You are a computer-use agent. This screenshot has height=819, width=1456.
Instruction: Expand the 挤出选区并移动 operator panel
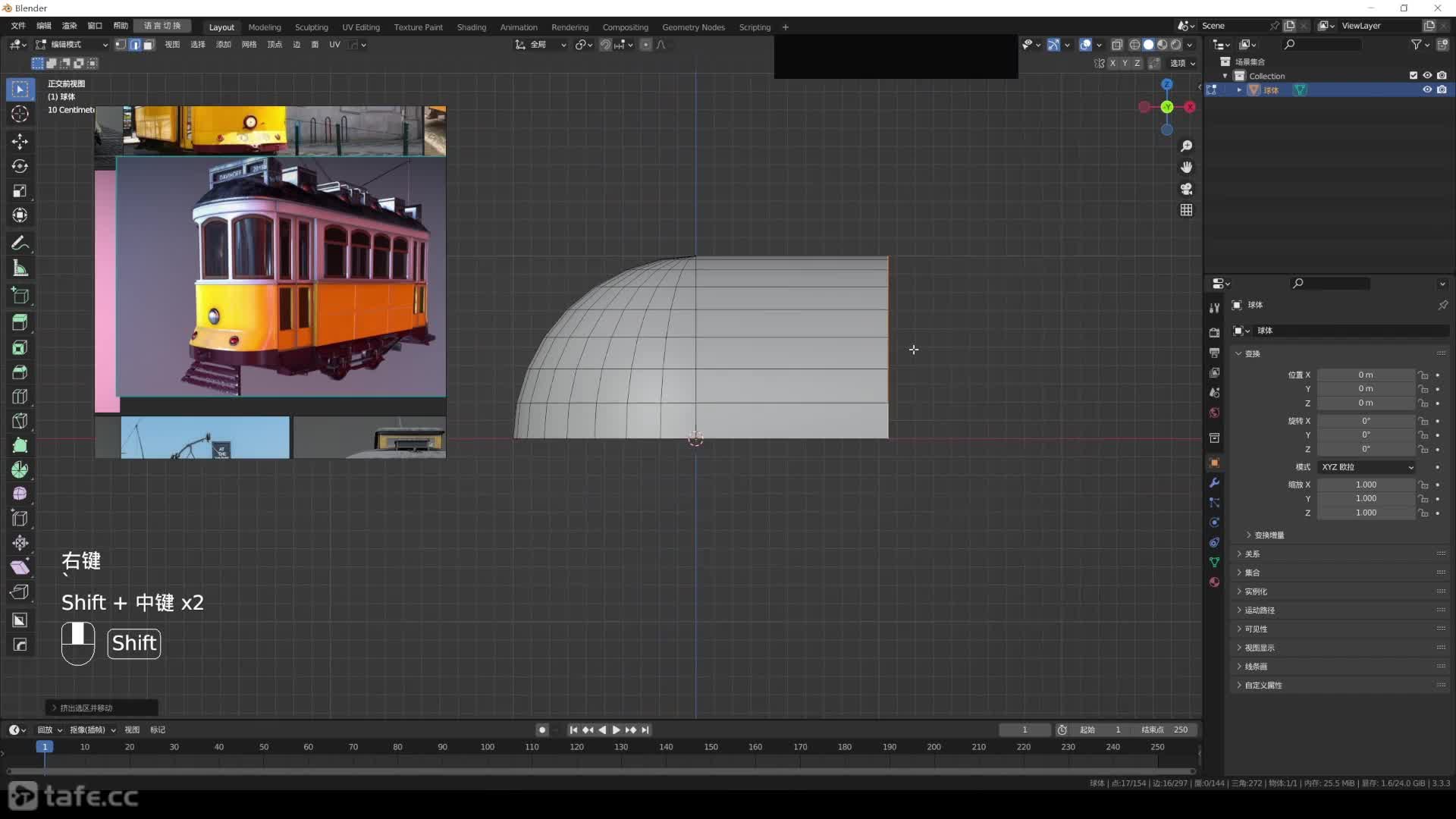[101, 708]
